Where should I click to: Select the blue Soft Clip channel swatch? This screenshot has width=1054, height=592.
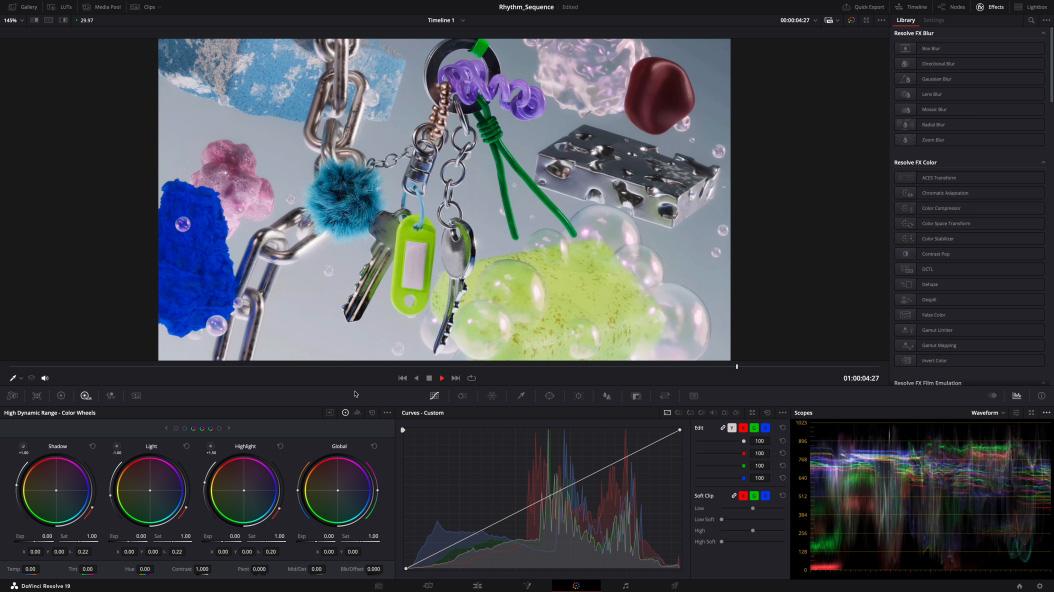point(766,496)
